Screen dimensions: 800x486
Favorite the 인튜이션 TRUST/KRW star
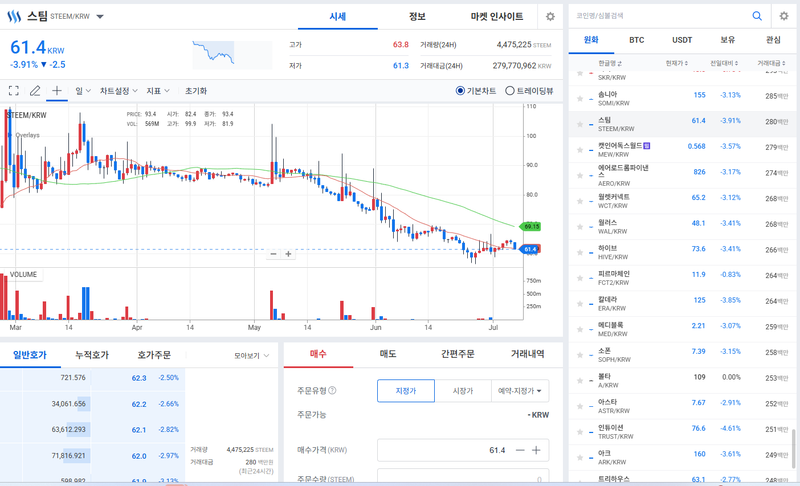click(x=580, y=431)
